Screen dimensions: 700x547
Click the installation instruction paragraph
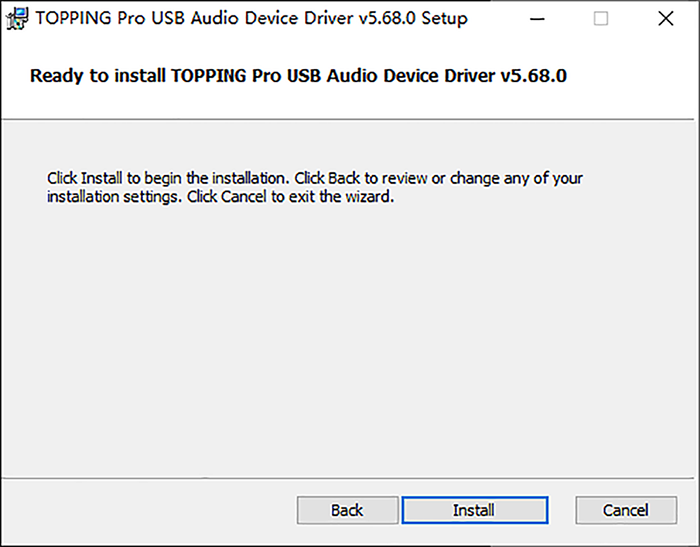315,187
